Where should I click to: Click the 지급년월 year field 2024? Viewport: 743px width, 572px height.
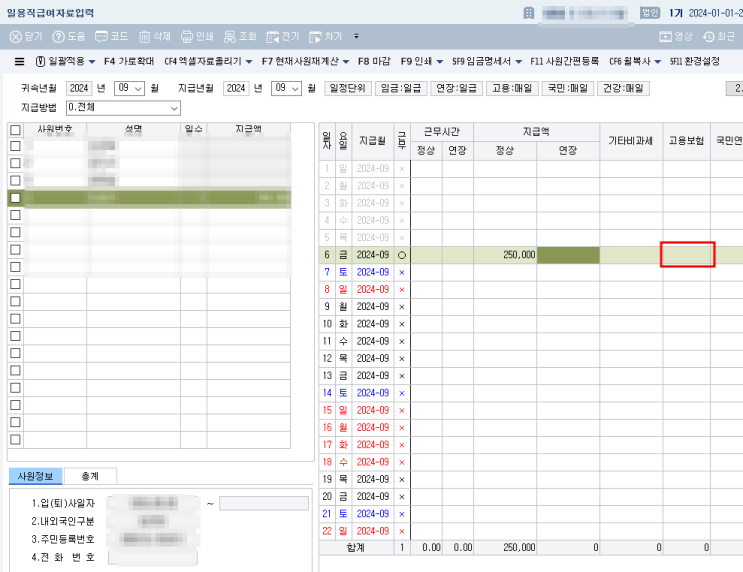coord(236,88)
